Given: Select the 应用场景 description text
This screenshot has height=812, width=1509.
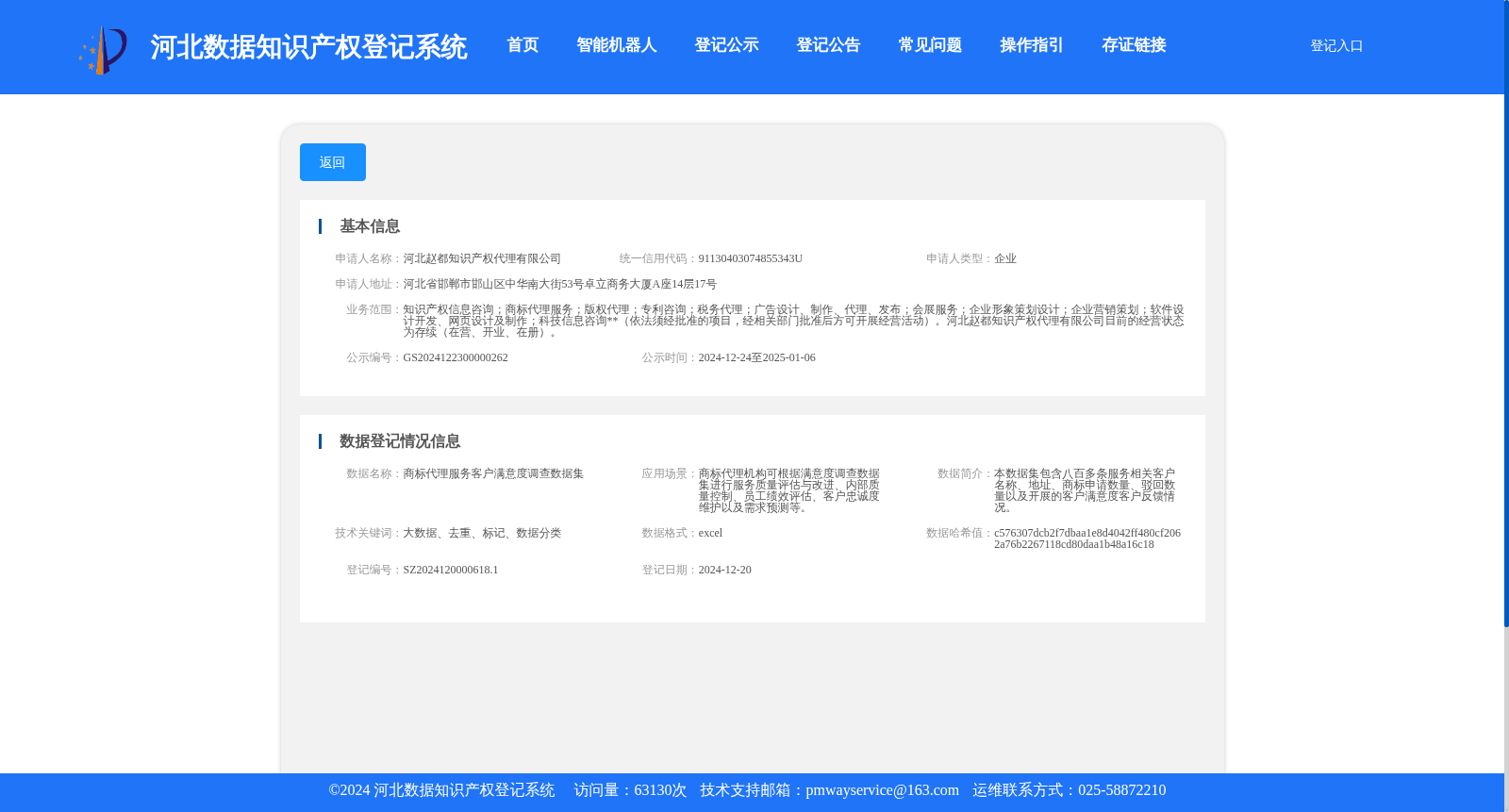Looking at the screenshot, I should point(789,490).
